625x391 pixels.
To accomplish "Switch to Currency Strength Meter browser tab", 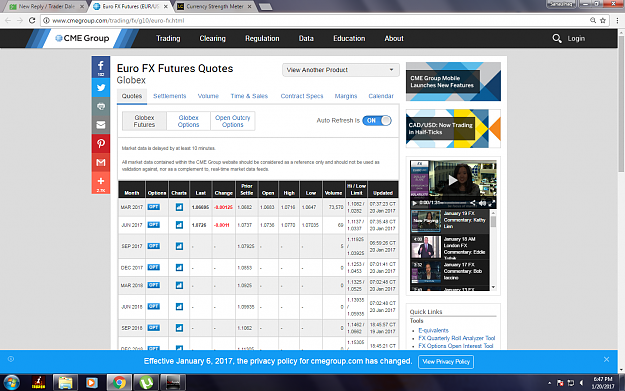I will pyautogui.click(x=214, y=6).
